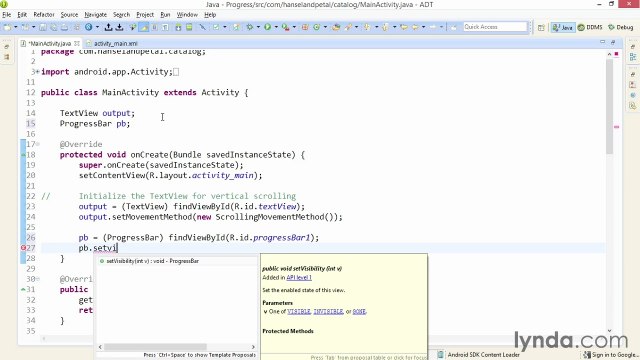Click the Forward navigation arrow icon
Viewport: 640px width, 360px height.
[x=433, y=27]
